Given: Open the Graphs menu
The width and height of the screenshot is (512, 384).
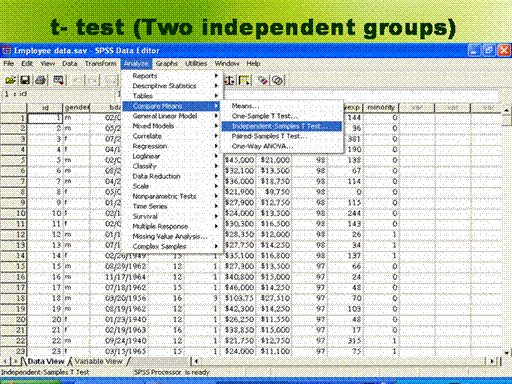Looking at the screenshot, I should click(167, 63).
